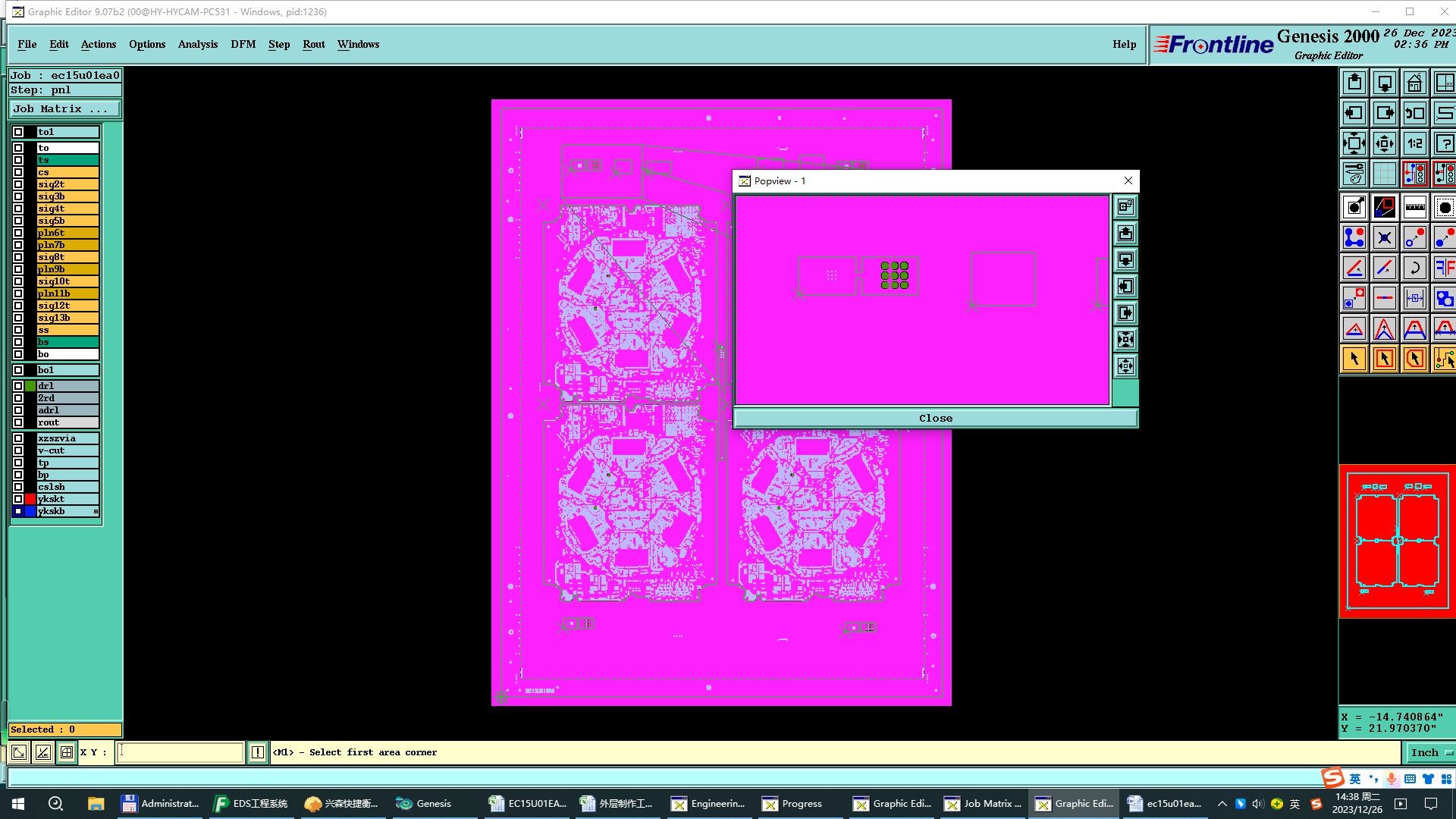This screenshot has height=819, width=1456.
Task: Click the Close button in Popview
Action: [935, 418]
